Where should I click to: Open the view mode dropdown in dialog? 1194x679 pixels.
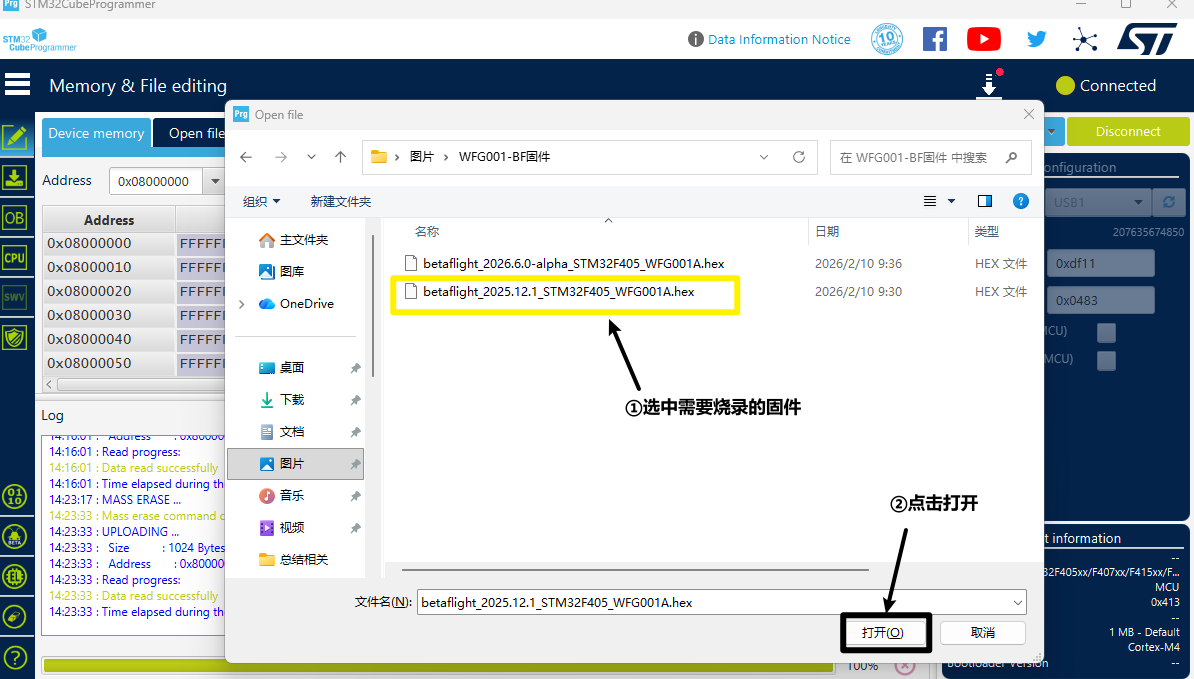(951, 201)
